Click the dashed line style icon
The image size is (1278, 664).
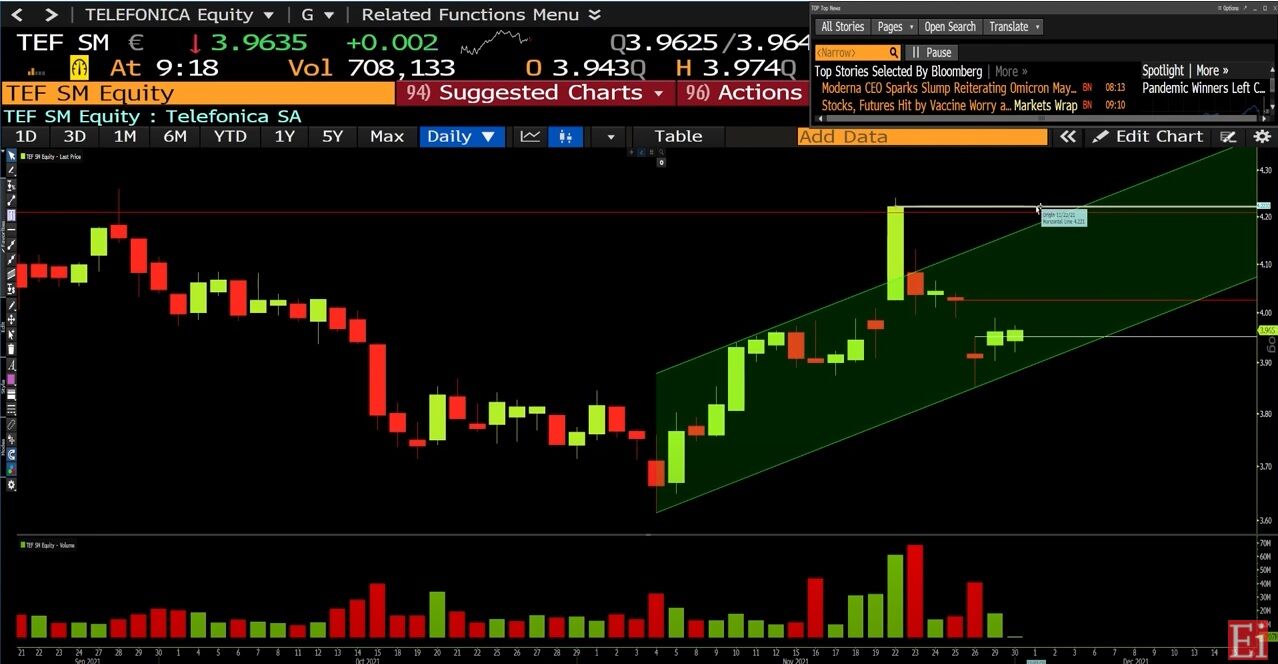(x=12, y=409)
